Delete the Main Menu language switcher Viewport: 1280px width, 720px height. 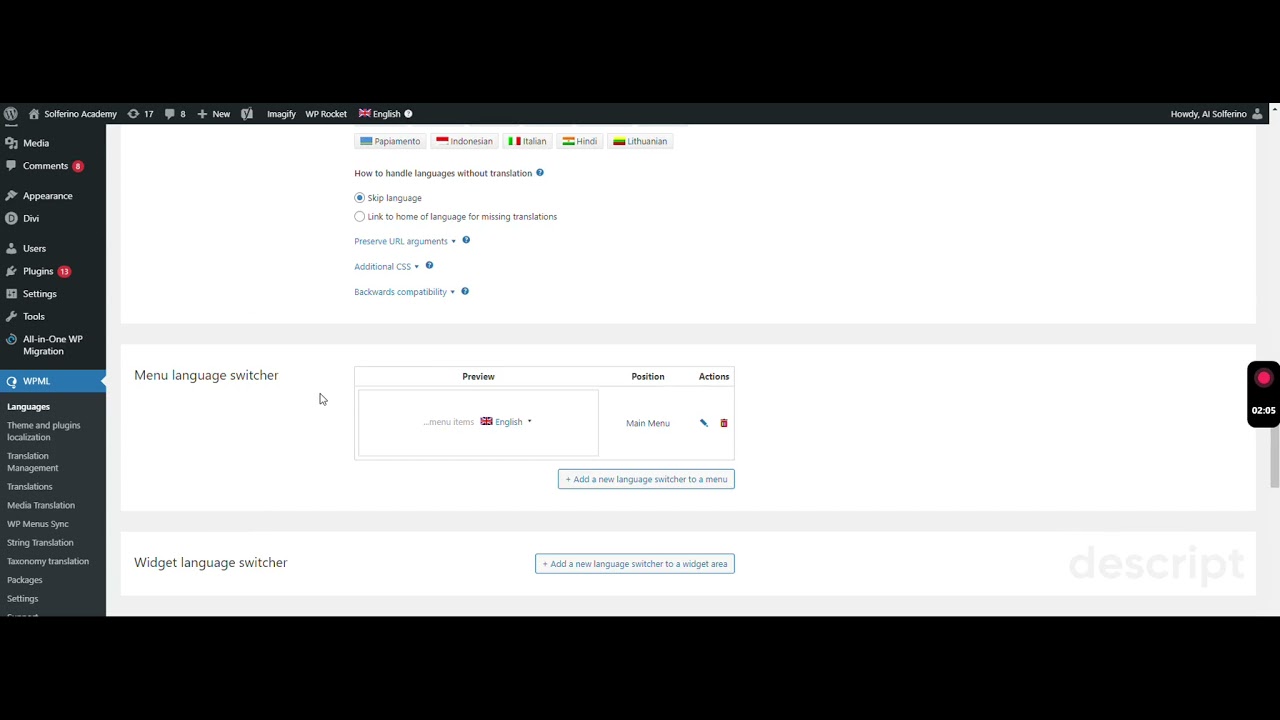(x=724, y=423)
